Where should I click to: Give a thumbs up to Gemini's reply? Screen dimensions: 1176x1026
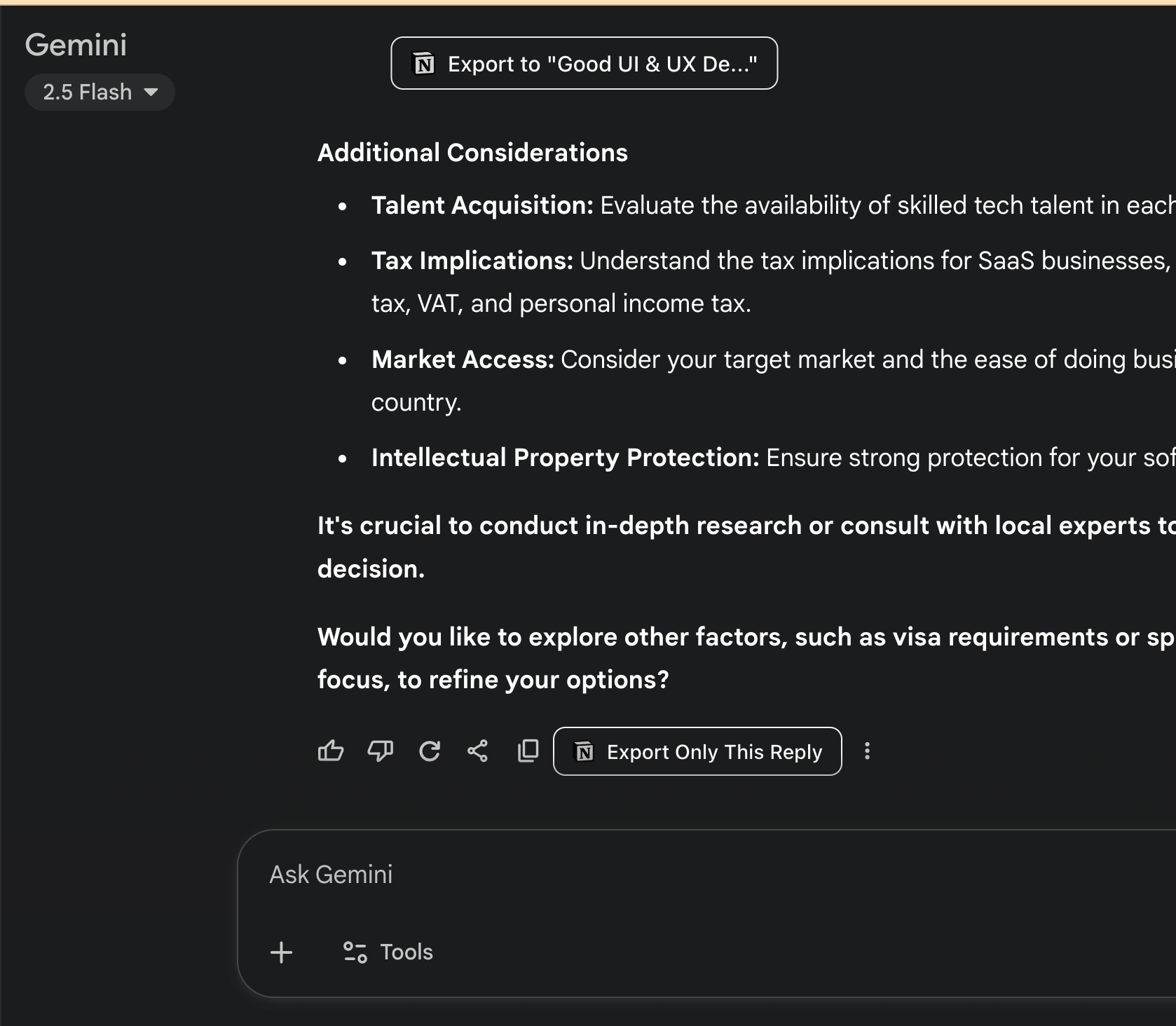(x=331, y=751)
